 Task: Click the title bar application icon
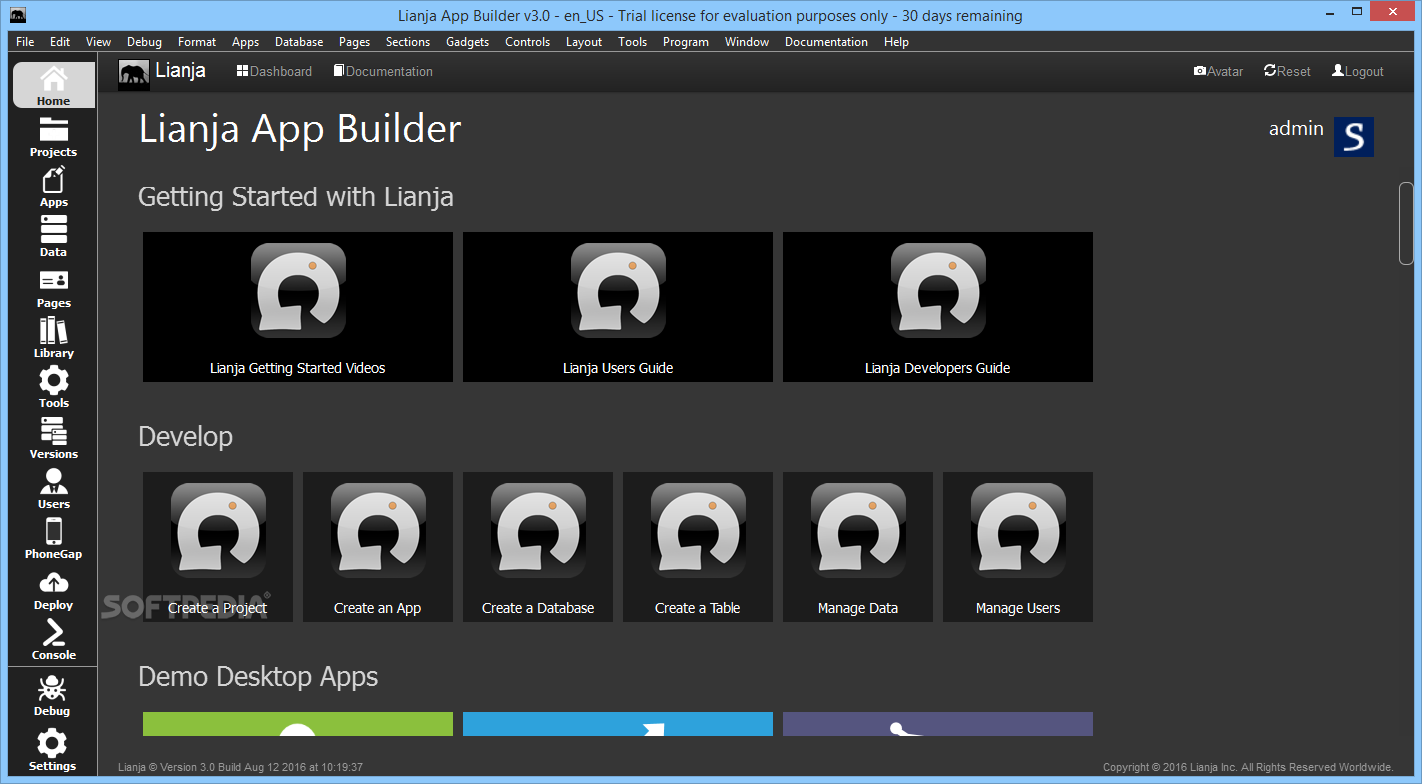tap(18, 16)
